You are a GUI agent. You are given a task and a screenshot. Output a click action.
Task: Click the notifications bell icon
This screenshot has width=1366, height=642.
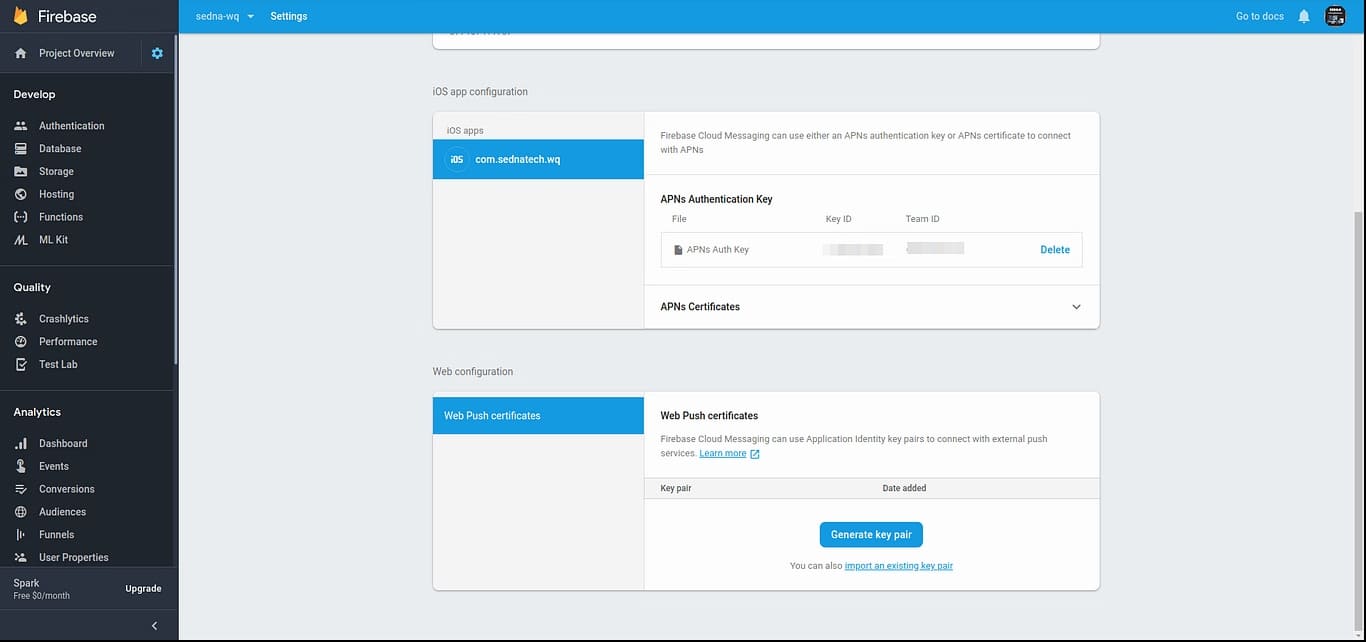[x=1303, y=16]
